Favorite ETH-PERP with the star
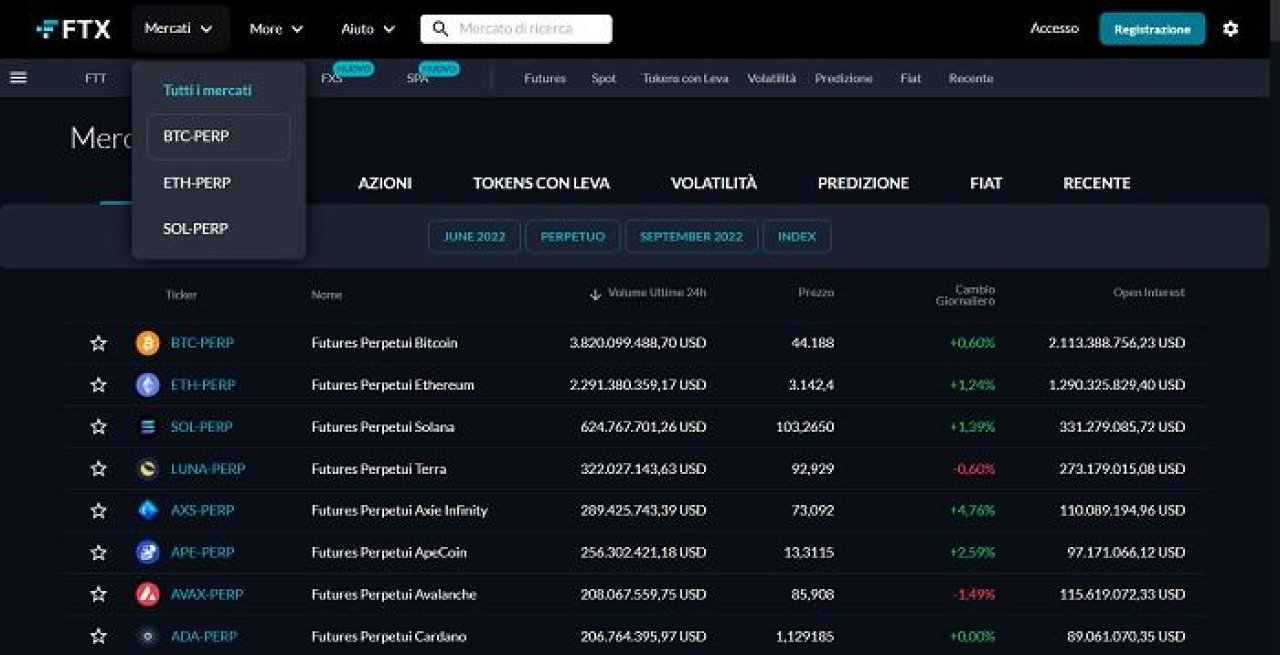Image resolution: width=1280 pixels, height=655 pixels. [98, 385]
